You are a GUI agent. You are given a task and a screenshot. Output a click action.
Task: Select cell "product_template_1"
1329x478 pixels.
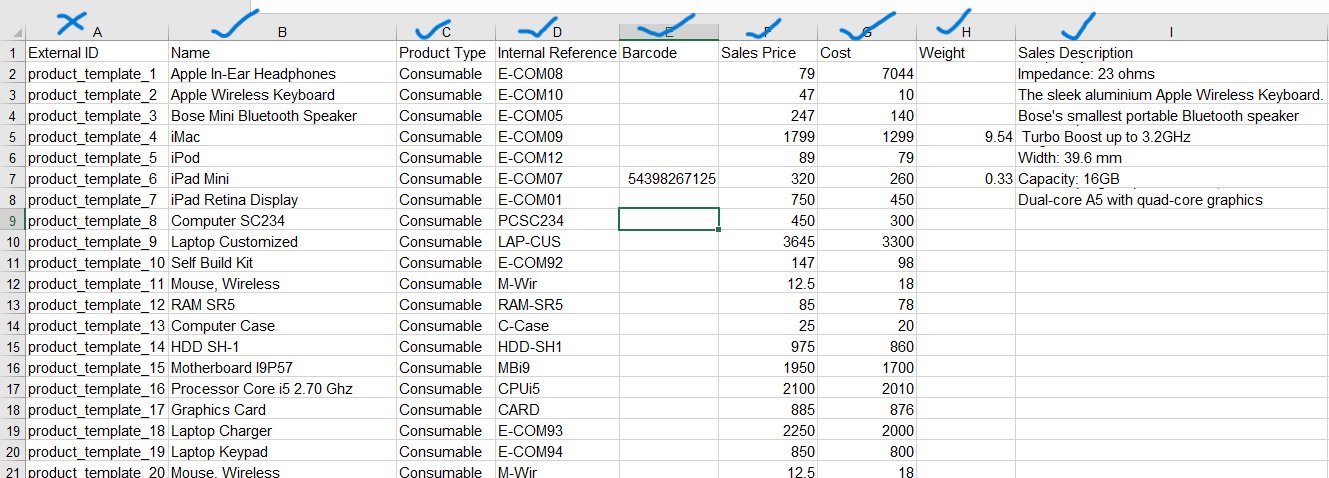click(x=97, y=74)
